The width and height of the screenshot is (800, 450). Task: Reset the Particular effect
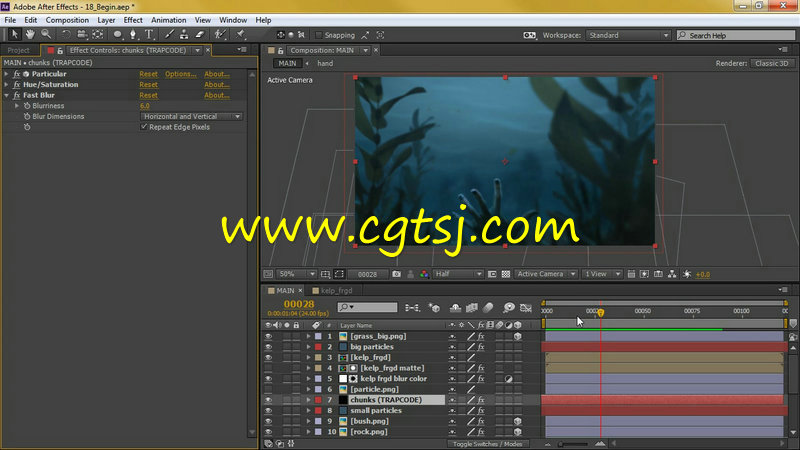click(148, 74)
